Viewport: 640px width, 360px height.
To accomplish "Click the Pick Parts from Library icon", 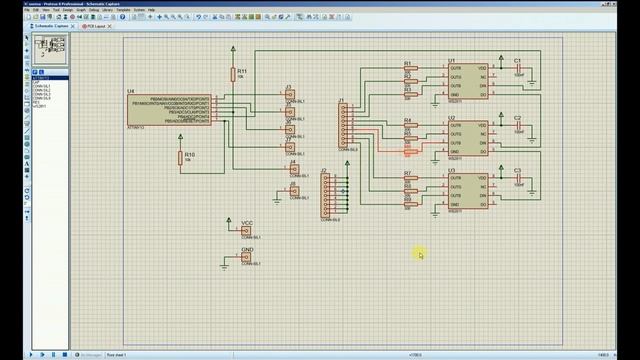I will tap(267, 17).
